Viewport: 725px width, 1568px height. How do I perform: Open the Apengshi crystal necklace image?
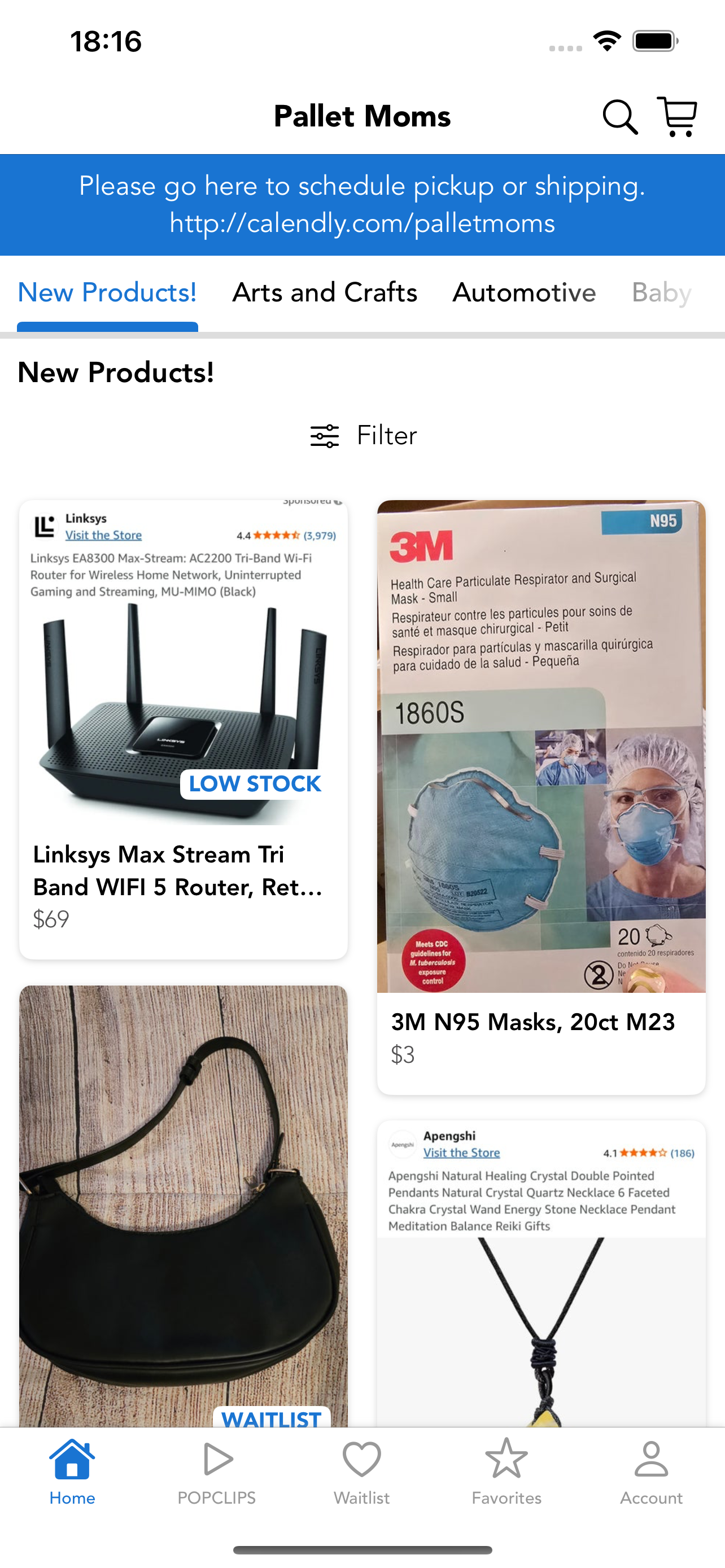(541, 1273)
